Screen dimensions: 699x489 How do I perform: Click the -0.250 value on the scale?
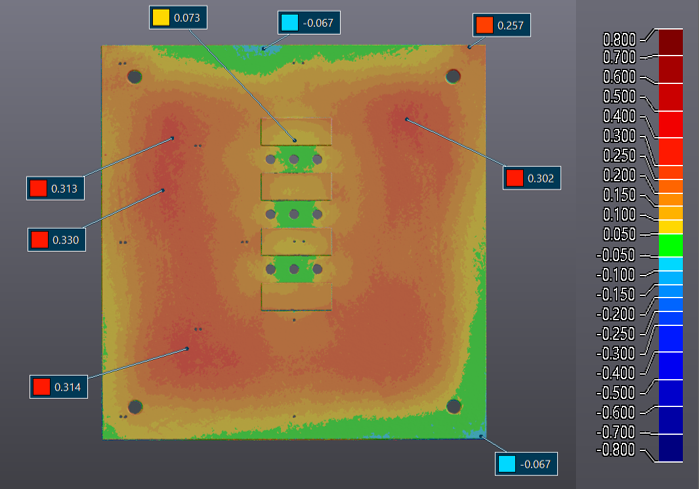[616, 333]
